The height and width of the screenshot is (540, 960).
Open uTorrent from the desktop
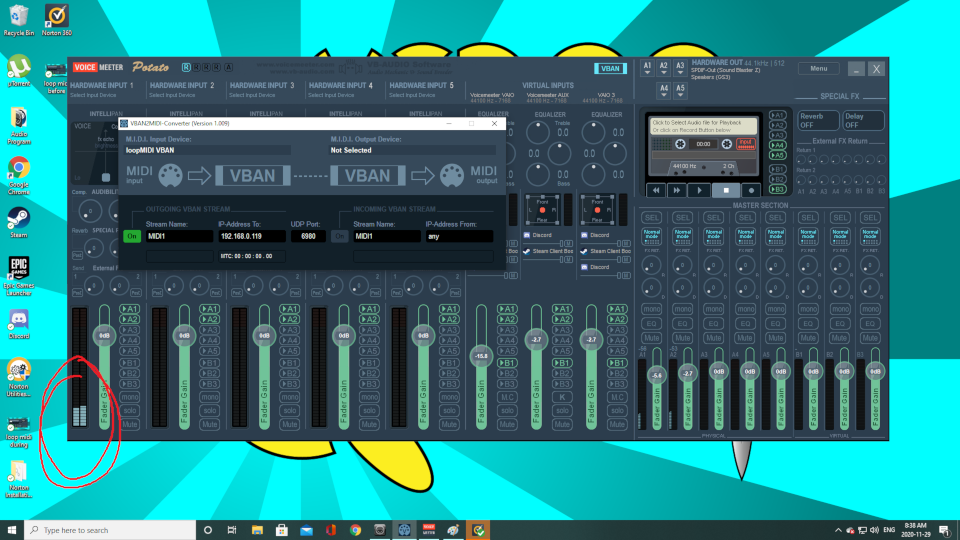point(19,70)
